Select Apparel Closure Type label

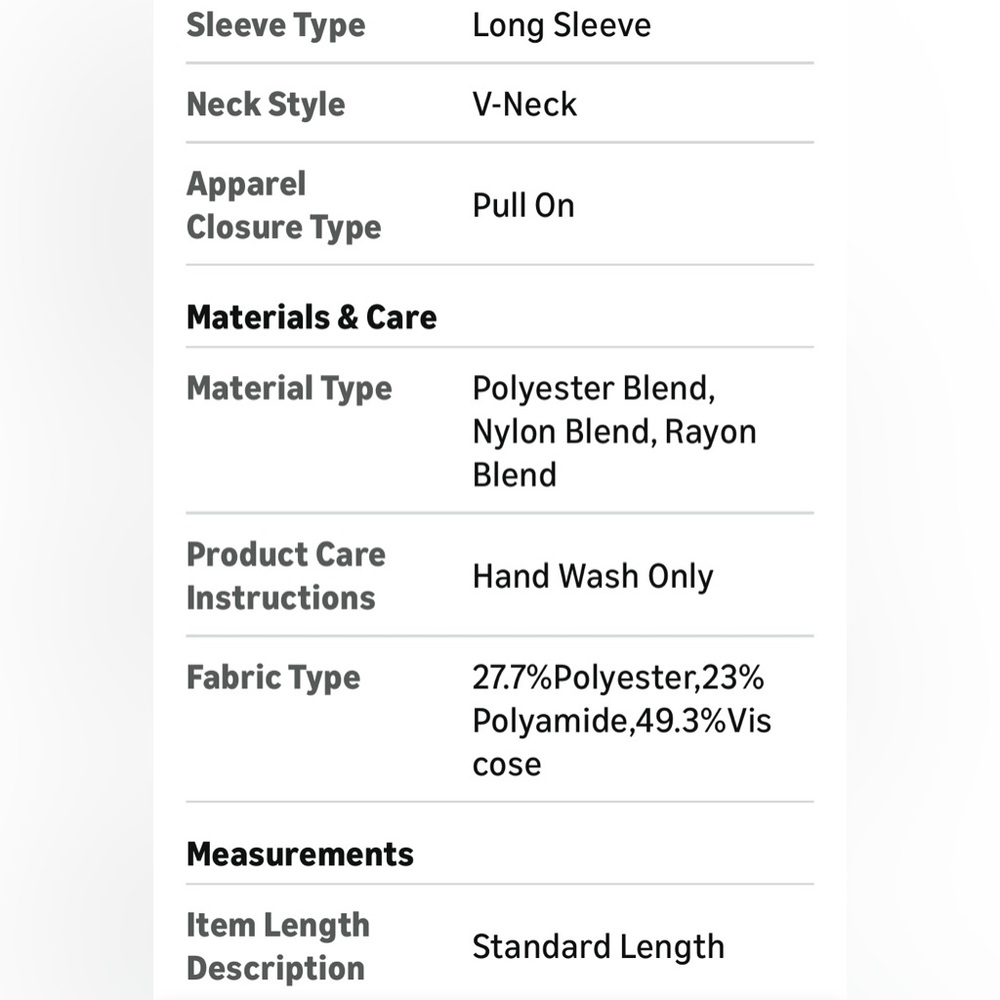coord(283,205)
